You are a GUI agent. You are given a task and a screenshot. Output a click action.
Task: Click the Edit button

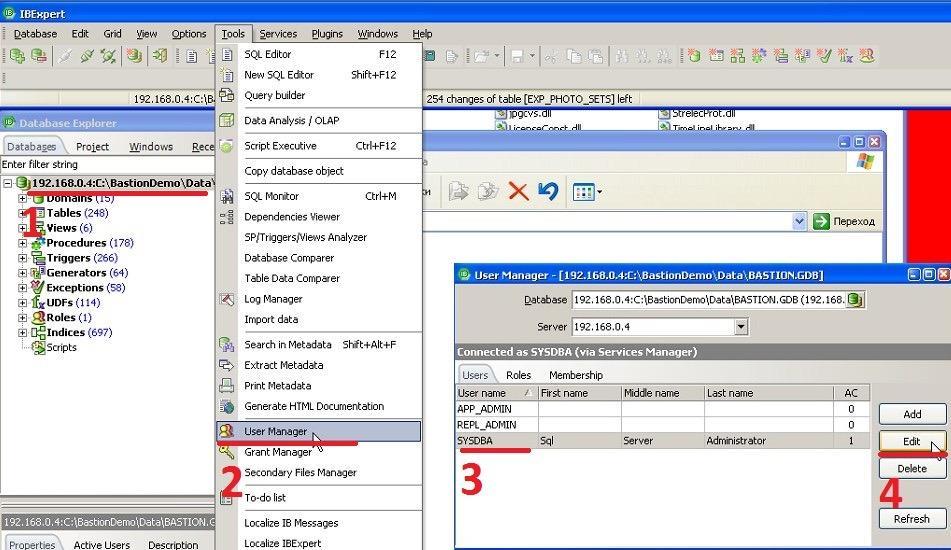(912, 441)
